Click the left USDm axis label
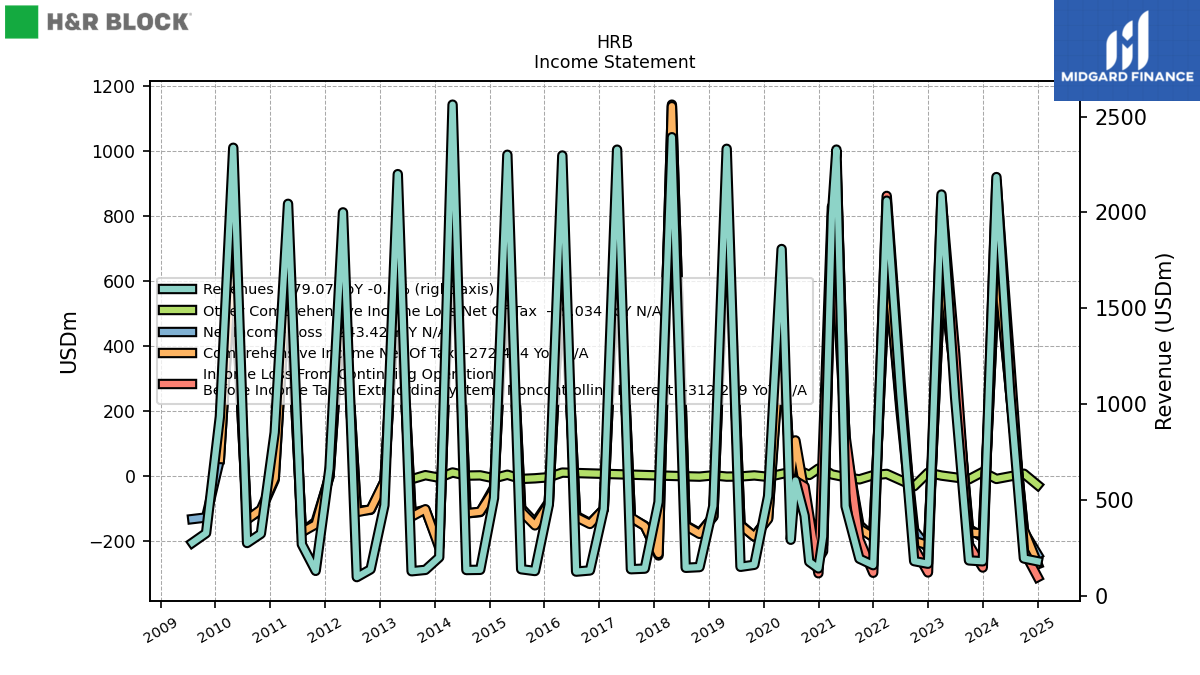 tap(68, 342)
